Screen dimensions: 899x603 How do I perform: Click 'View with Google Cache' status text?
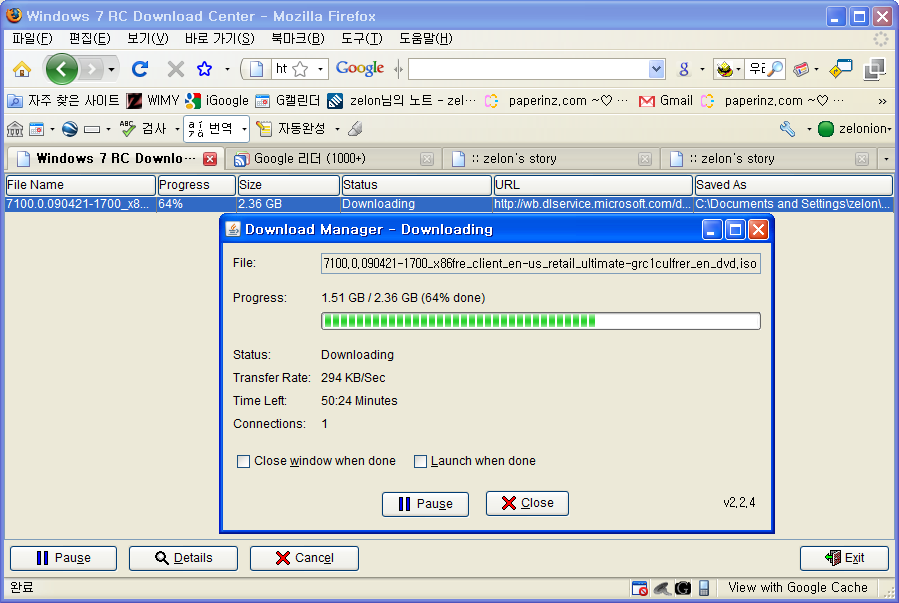click(798, 588)
